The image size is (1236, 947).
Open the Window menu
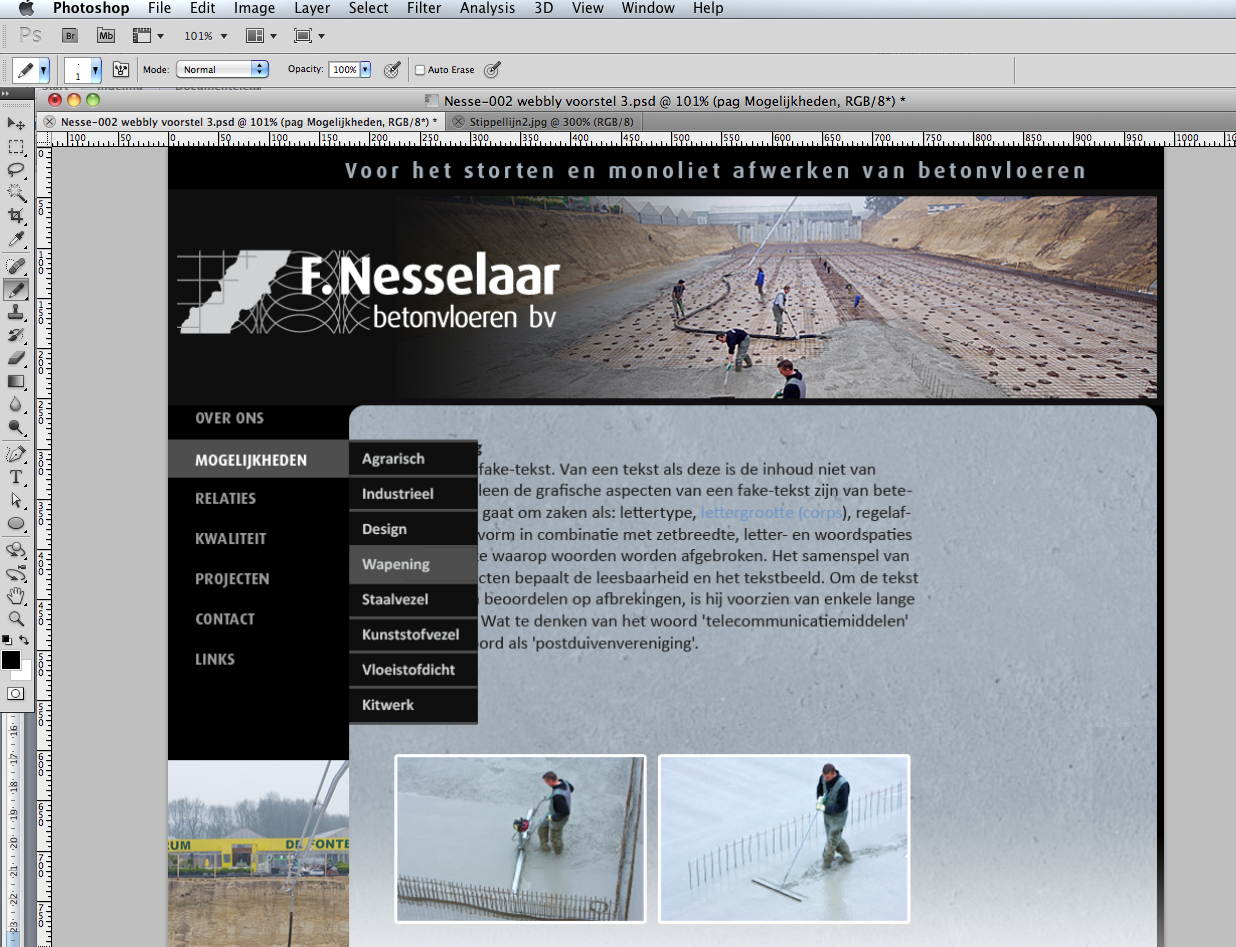tap(648, 8)
